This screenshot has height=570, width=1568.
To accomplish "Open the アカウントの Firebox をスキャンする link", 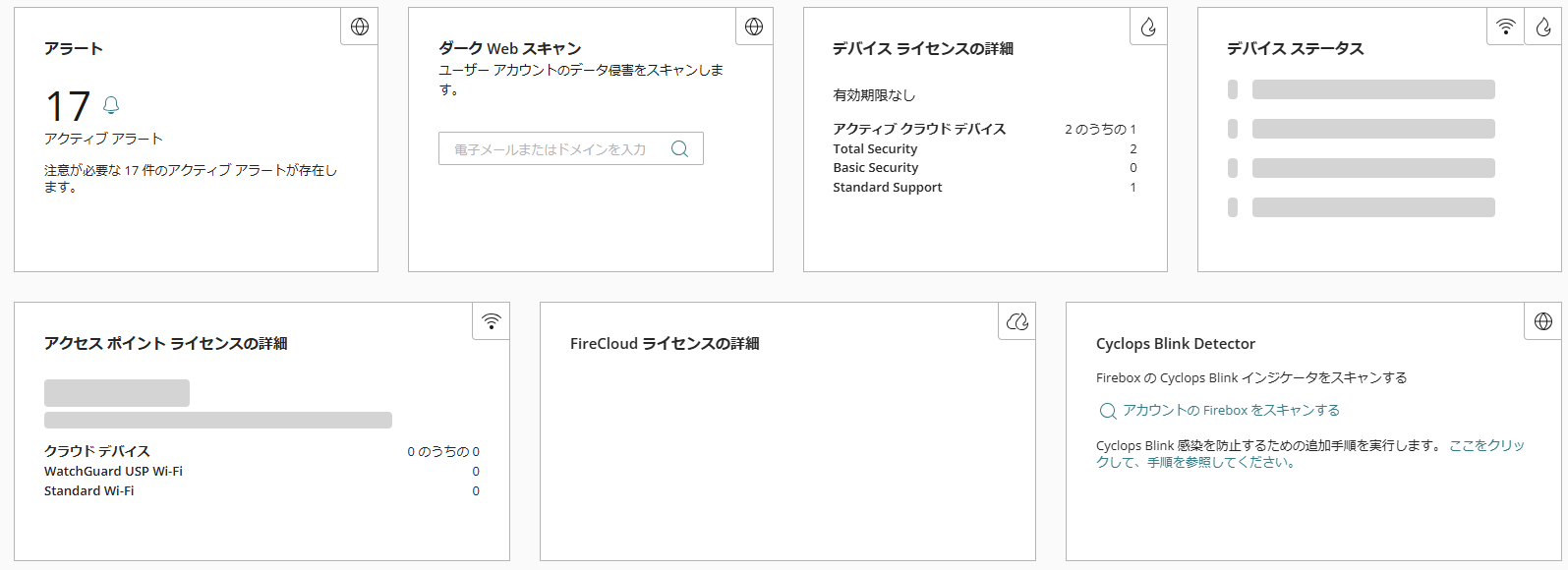I will click(x=1231, y=411).
